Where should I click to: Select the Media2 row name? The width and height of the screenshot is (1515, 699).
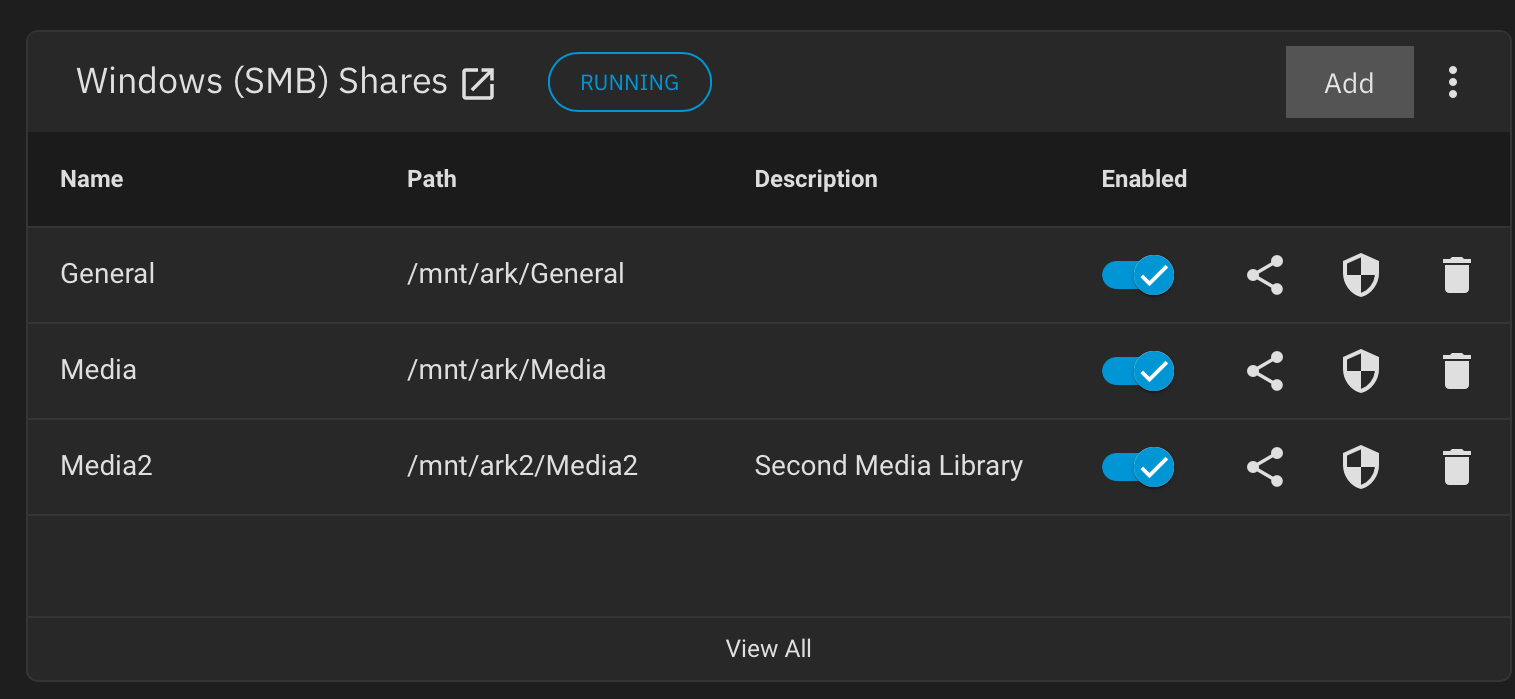click(x=107, y=466)
